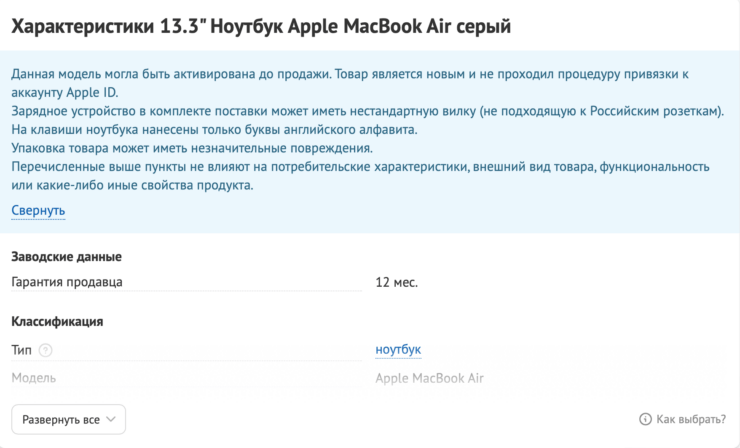This screenshot has width=740, height=448.
Task: Click the Характеристики 13.3" Ноутбук page title
Action: point(261,26)
